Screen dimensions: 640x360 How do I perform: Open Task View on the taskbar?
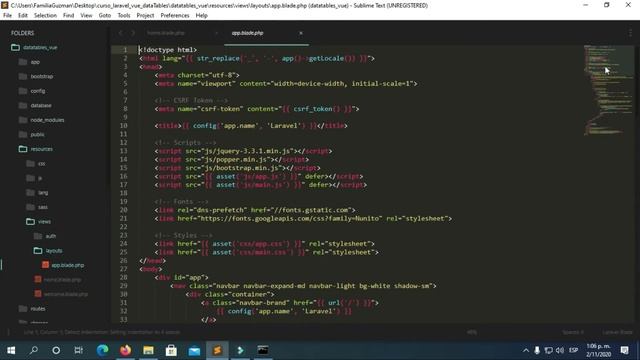78,350
